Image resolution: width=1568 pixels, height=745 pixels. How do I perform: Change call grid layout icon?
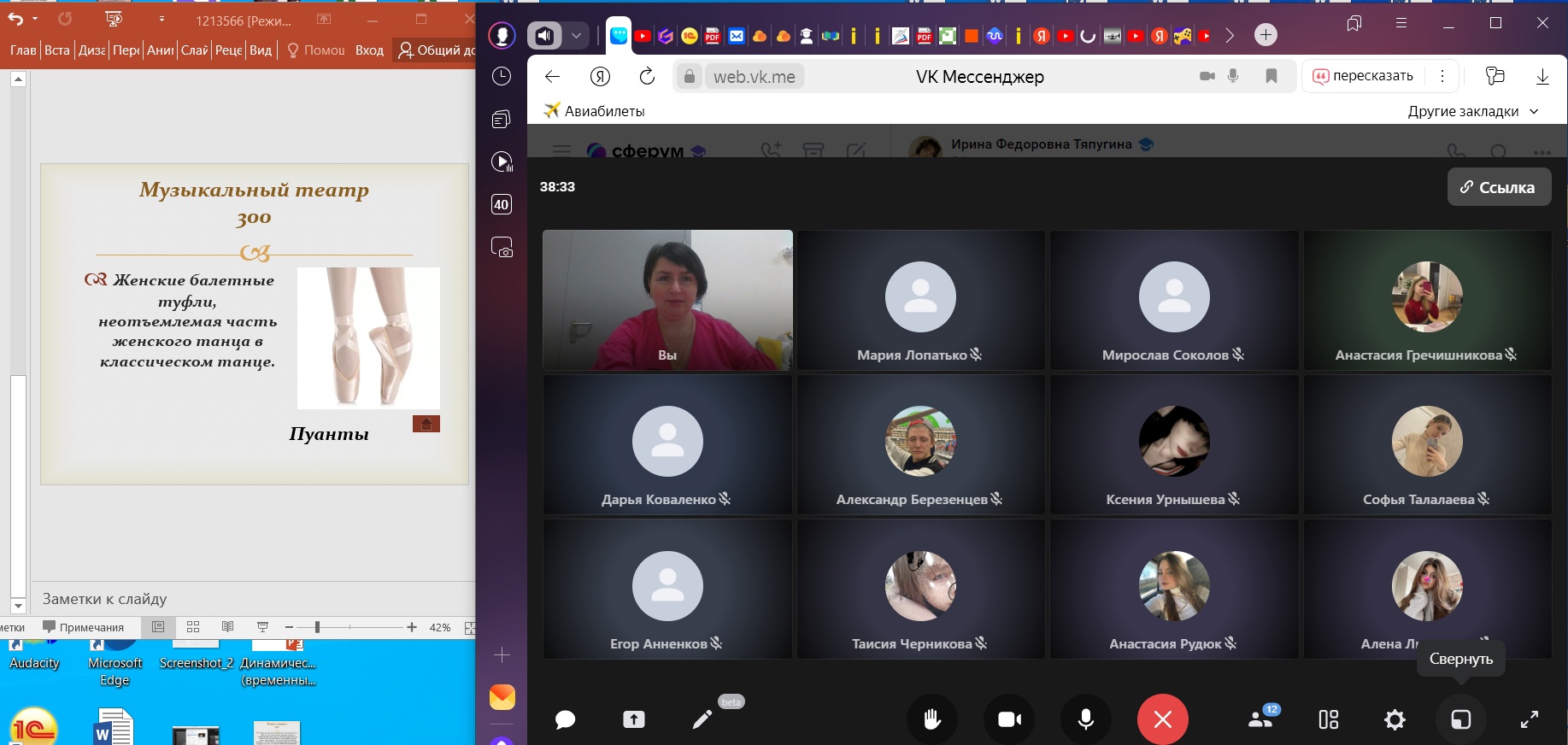click(x=1329, y=719)
